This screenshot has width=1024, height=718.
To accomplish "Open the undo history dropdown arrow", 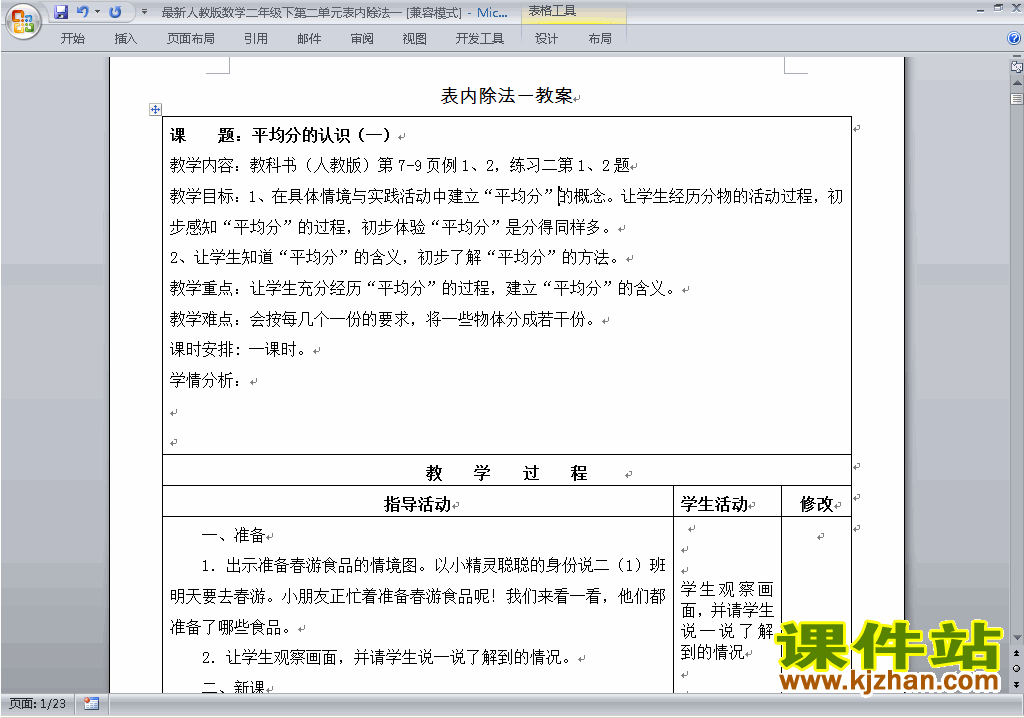I will pos(97,12).
